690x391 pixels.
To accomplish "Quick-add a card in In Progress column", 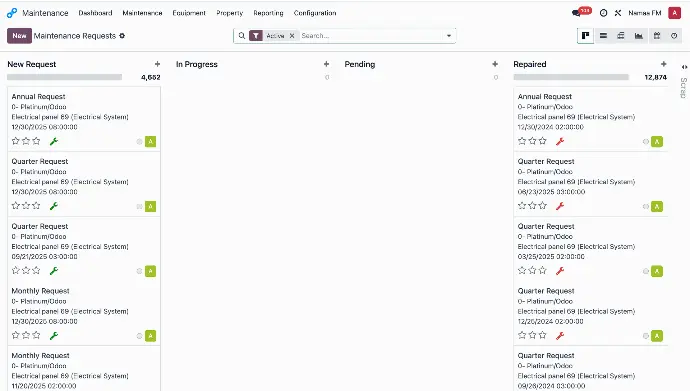I will coord(326,64).
